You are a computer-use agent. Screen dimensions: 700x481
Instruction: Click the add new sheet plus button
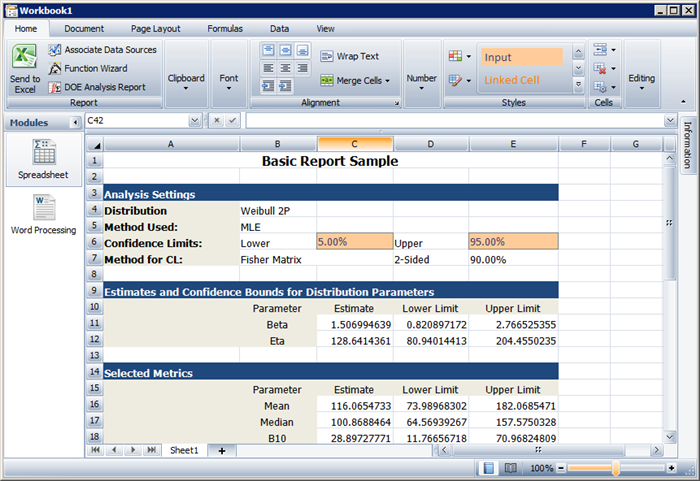click(221, 451)
